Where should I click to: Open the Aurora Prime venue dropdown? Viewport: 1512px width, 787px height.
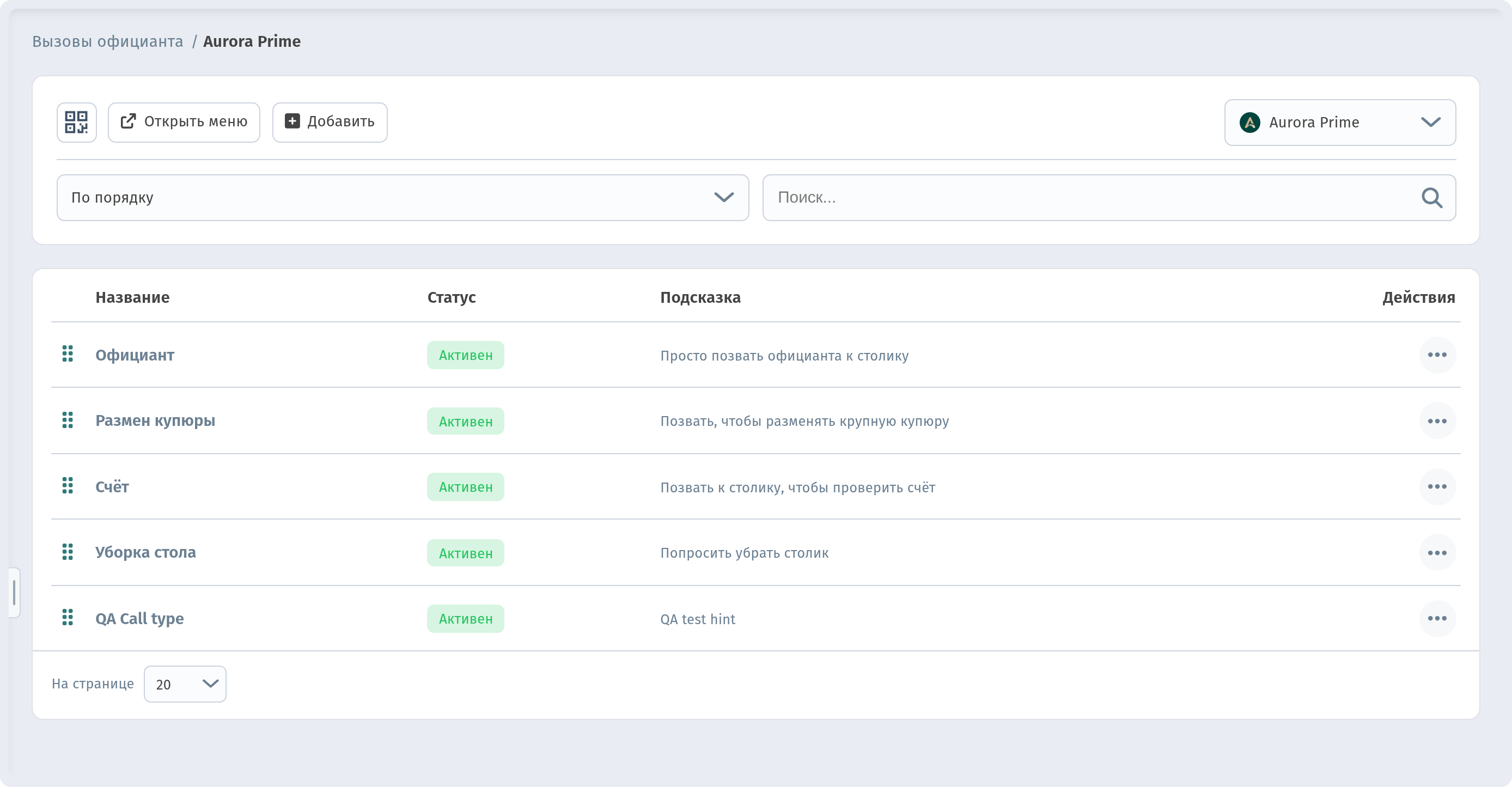[1340, 122]
